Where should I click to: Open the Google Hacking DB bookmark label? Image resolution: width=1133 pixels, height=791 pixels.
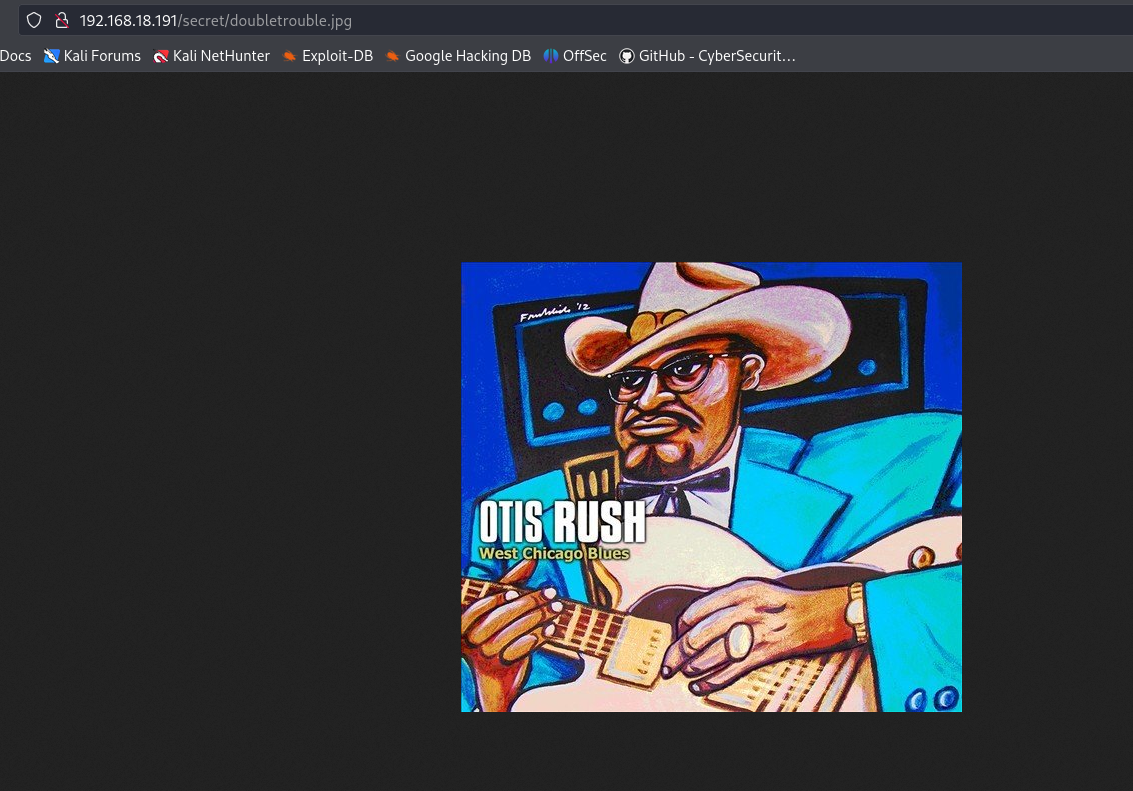[x=467, y=56]
